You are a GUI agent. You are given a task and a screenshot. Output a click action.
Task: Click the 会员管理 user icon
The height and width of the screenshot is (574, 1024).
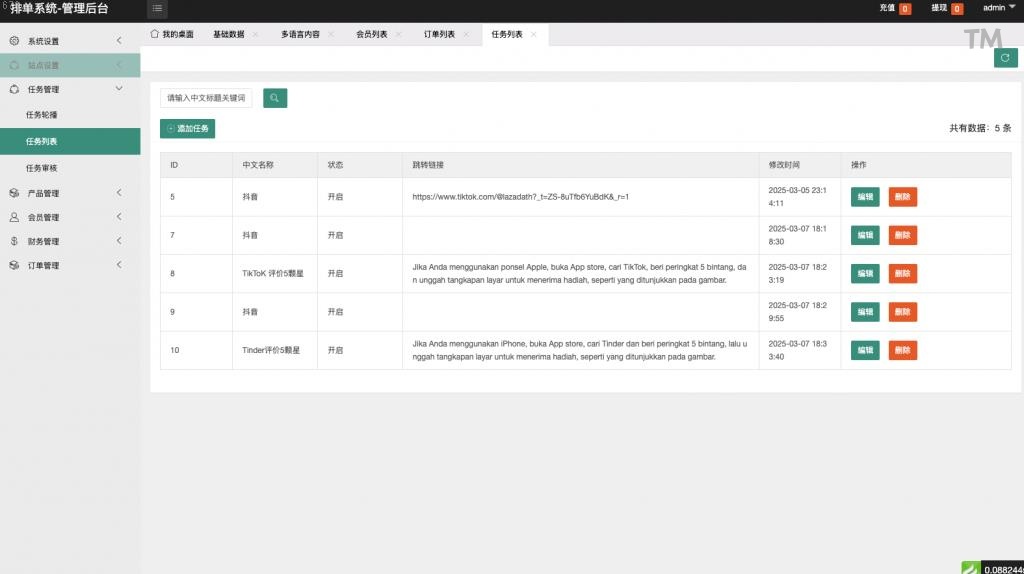click(14, 217)
